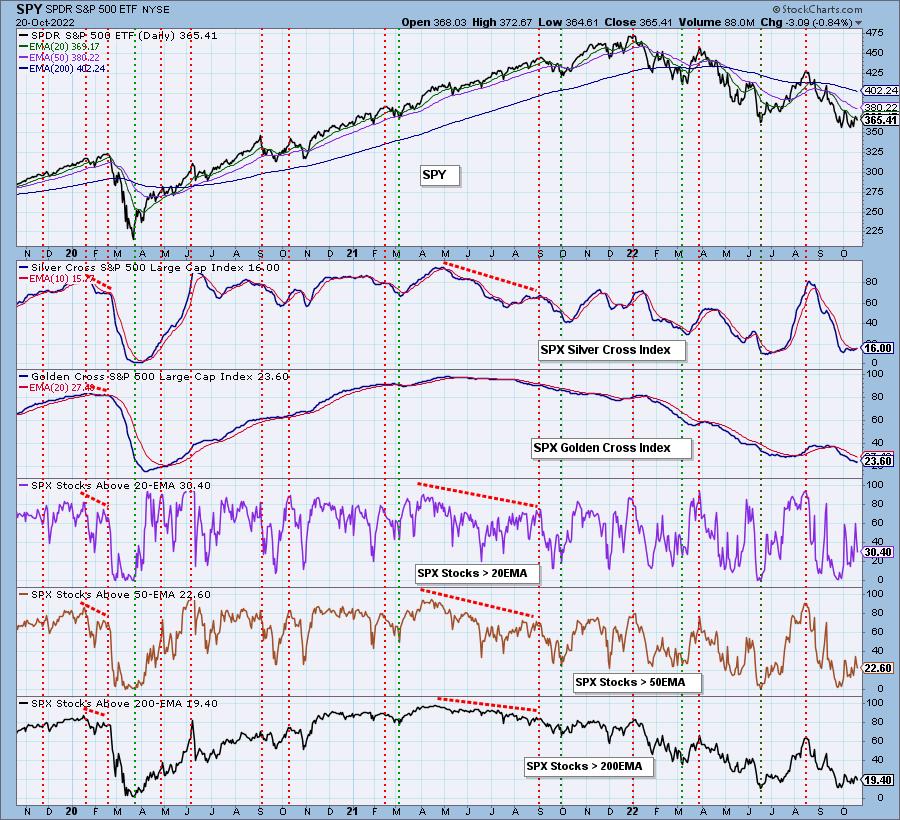Click the High 372.67 value in header

coord(502,22)
